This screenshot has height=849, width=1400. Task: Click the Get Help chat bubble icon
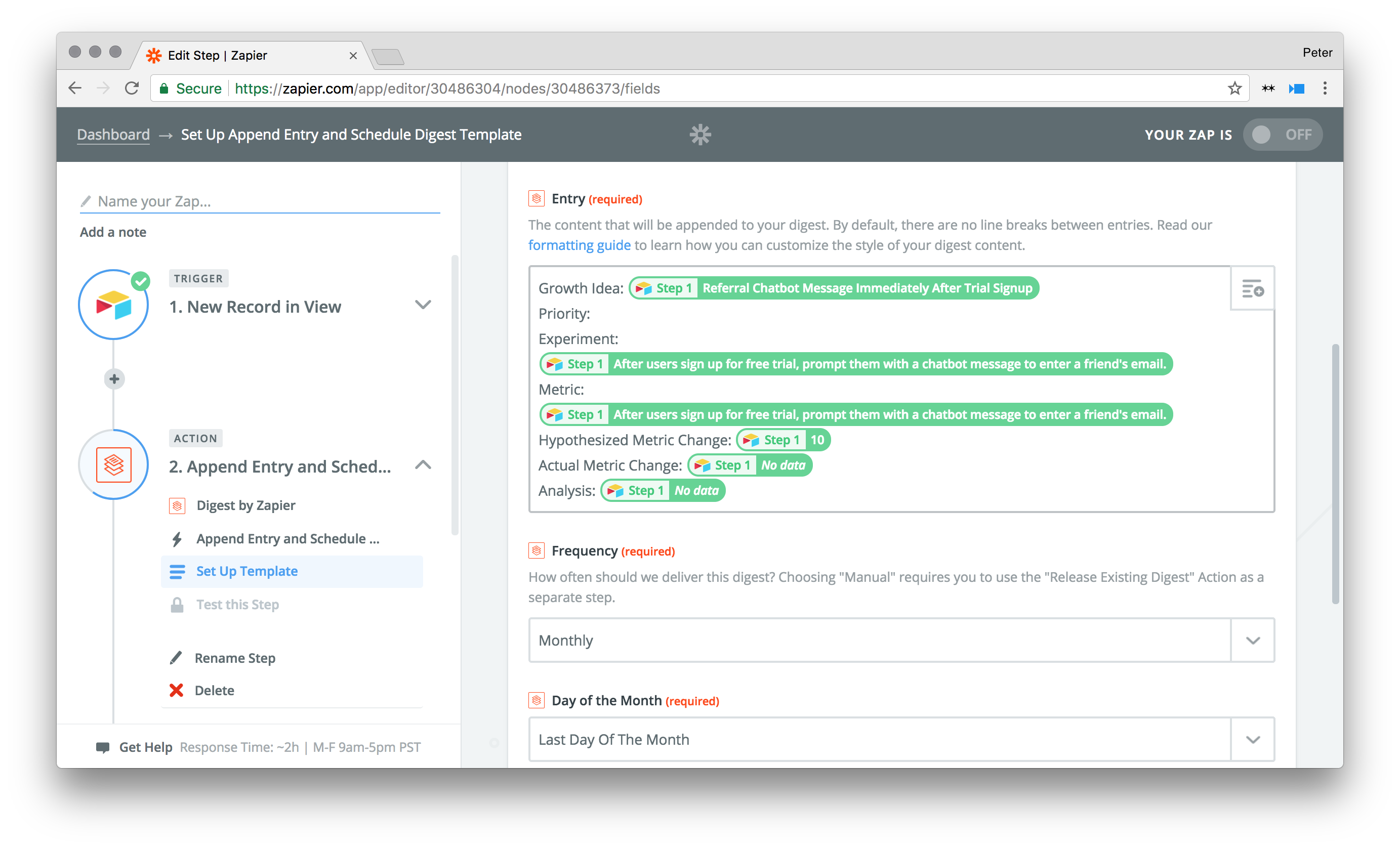pyautogui.click(x=103, y=747)
